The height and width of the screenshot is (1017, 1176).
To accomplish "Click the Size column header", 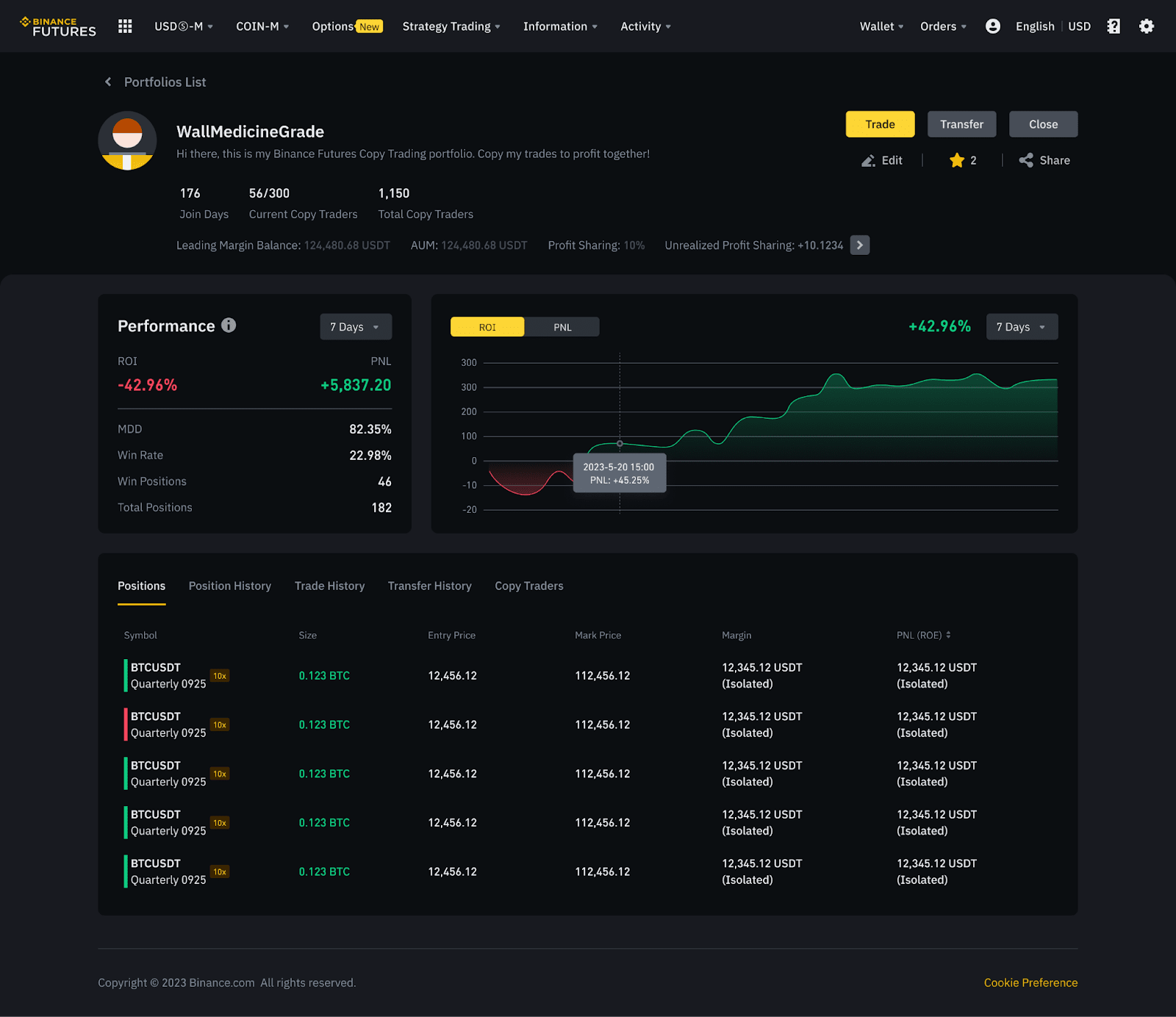I will pos(308,635).
